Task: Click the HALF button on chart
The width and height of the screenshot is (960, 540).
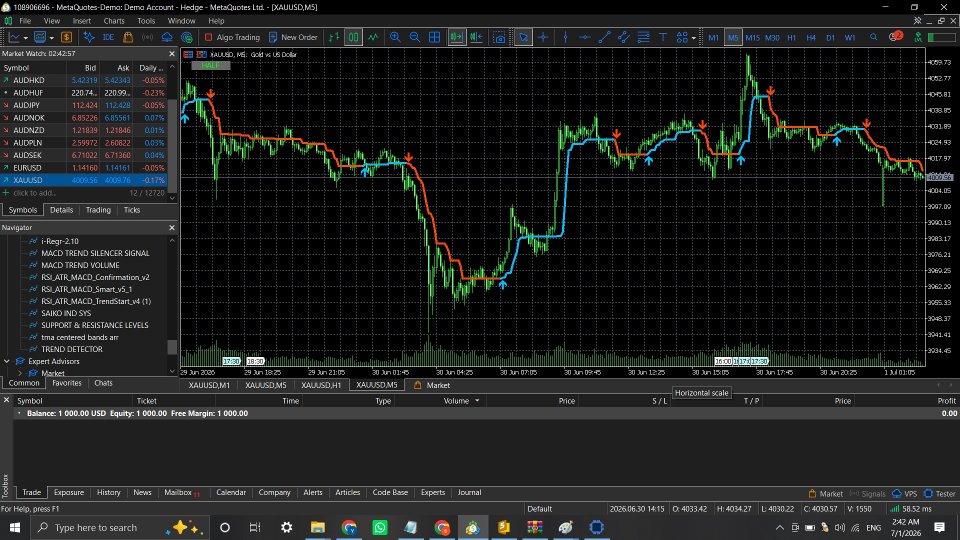Action: tap(211, 65)
